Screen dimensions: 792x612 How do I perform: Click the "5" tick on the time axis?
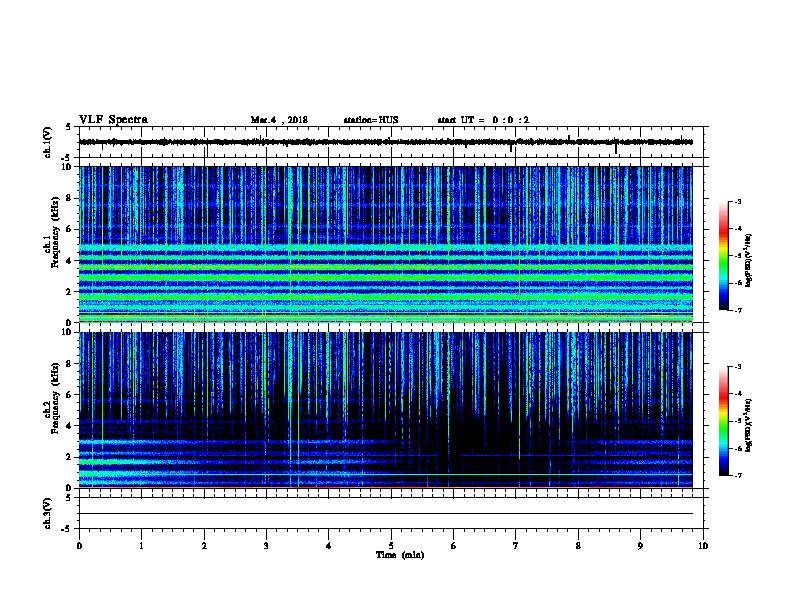click(x=391, y=546)
